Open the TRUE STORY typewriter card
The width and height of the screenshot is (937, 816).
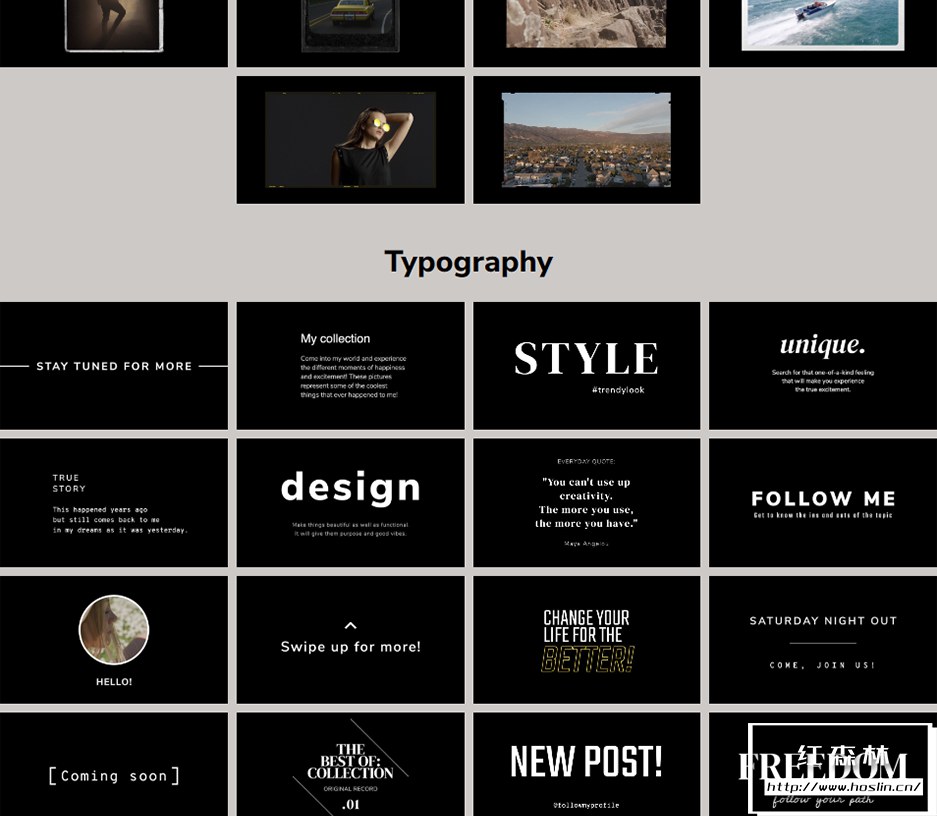[114, 502]
